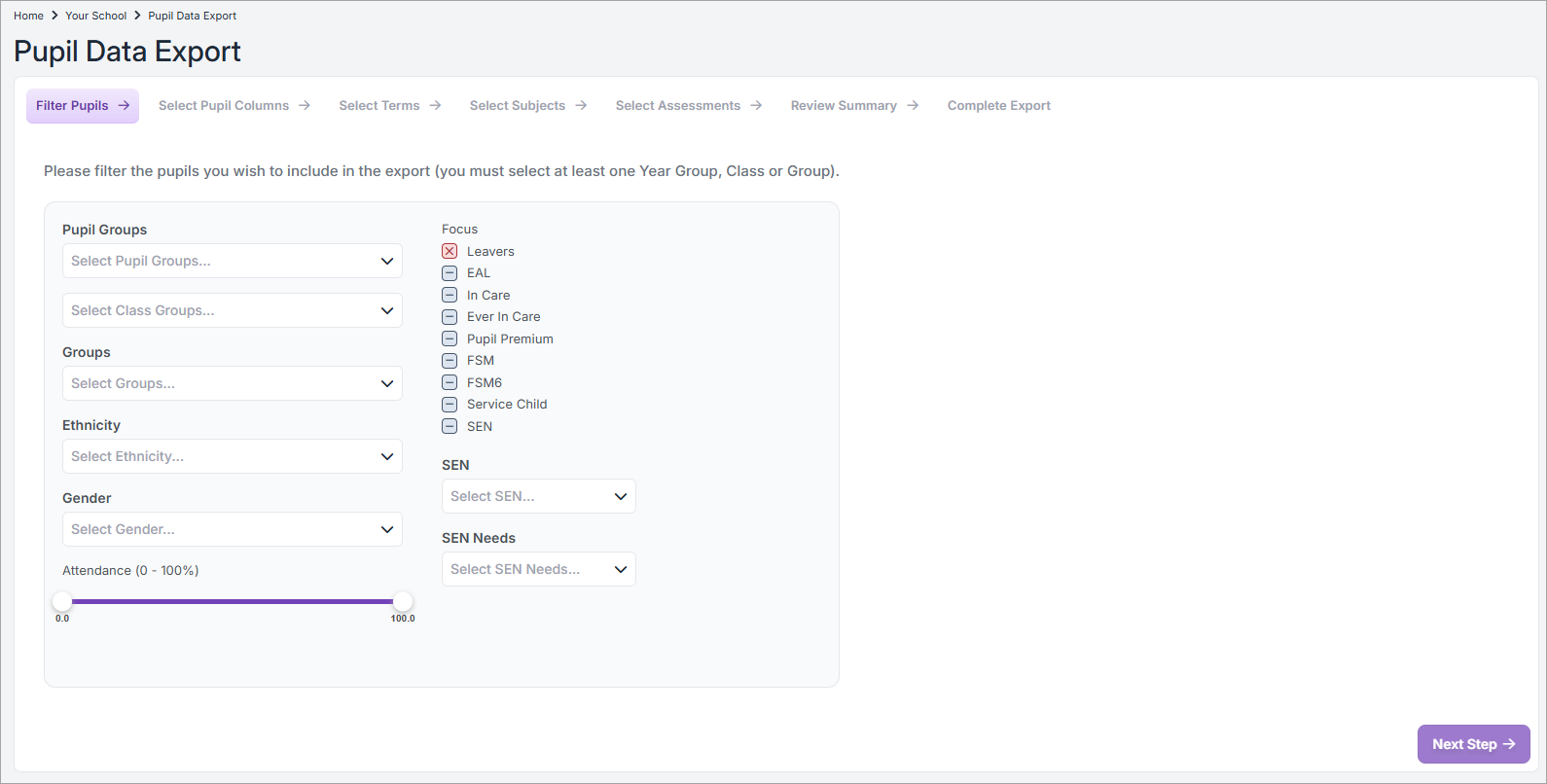Click the Next Step button
This screenshot has width=1547, height=784.
pyautogui.click(x=1464, y=744)
